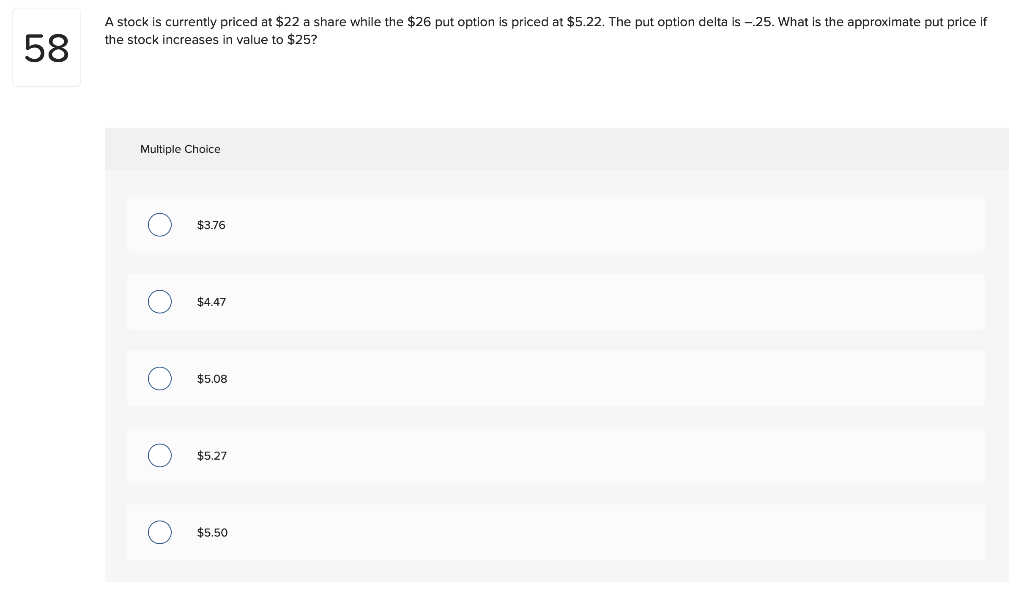Screen dimensions: 1024x594
Task: Click the $5.27 answer row
Action: coord(556,455)
